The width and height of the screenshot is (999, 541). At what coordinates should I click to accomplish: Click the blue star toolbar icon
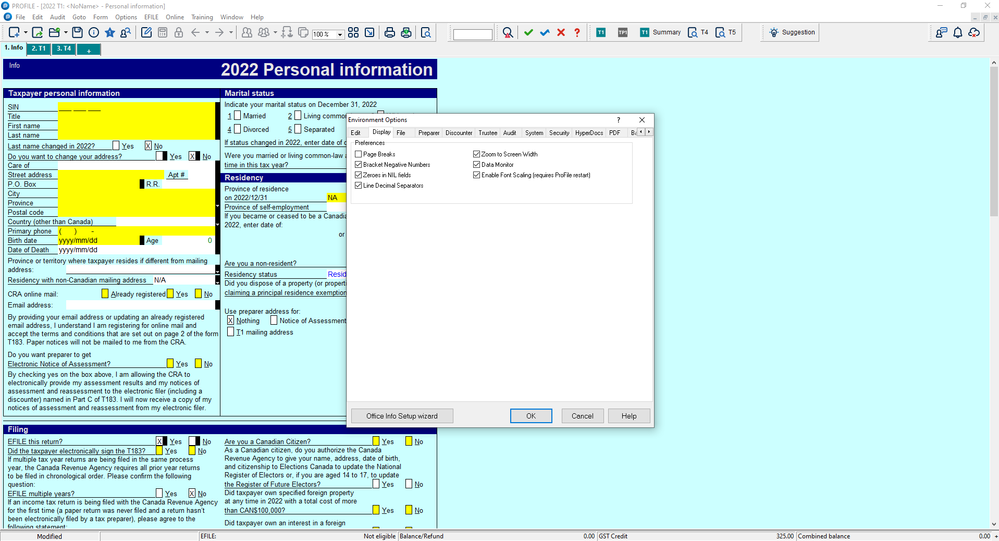pos(110,32)
